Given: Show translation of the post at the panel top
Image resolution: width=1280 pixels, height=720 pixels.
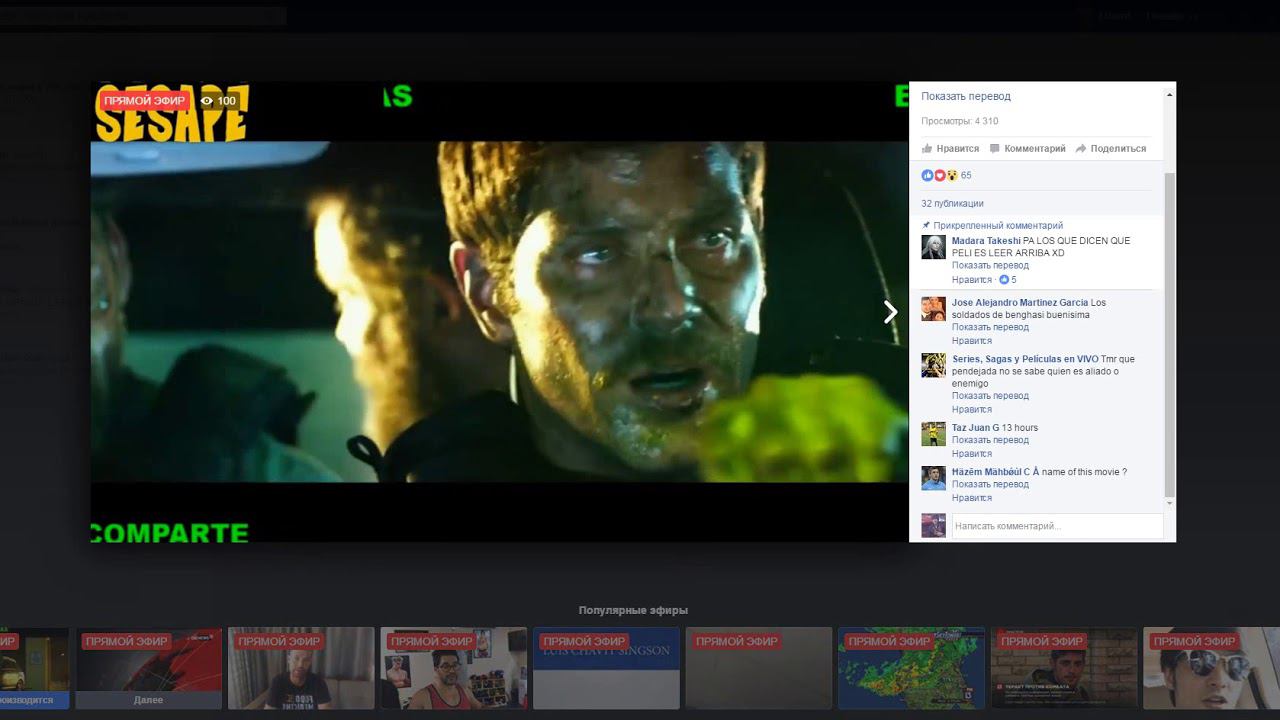Looking at the screenshot, I should point(966,96).
